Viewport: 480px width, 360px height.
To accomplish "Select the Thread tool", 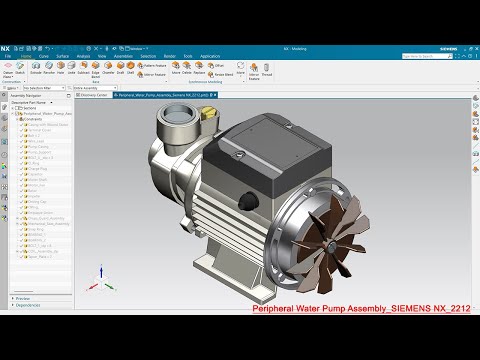I will pyautogui.click(x=267, y=70).
